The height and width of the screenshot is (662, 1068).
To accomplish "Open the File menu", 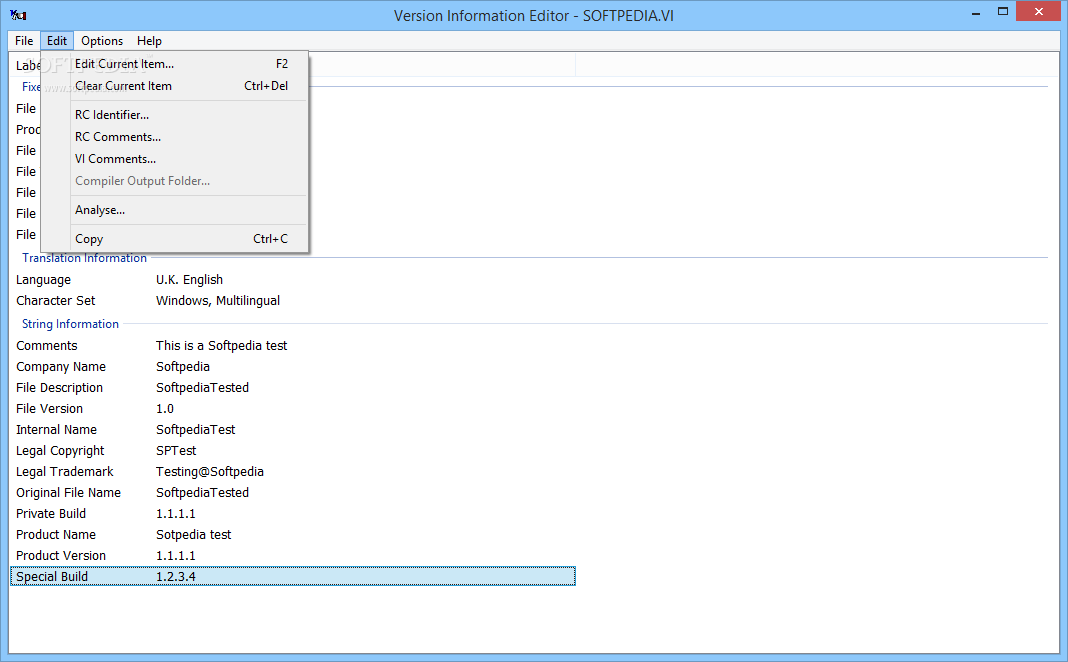I will 24,41.
